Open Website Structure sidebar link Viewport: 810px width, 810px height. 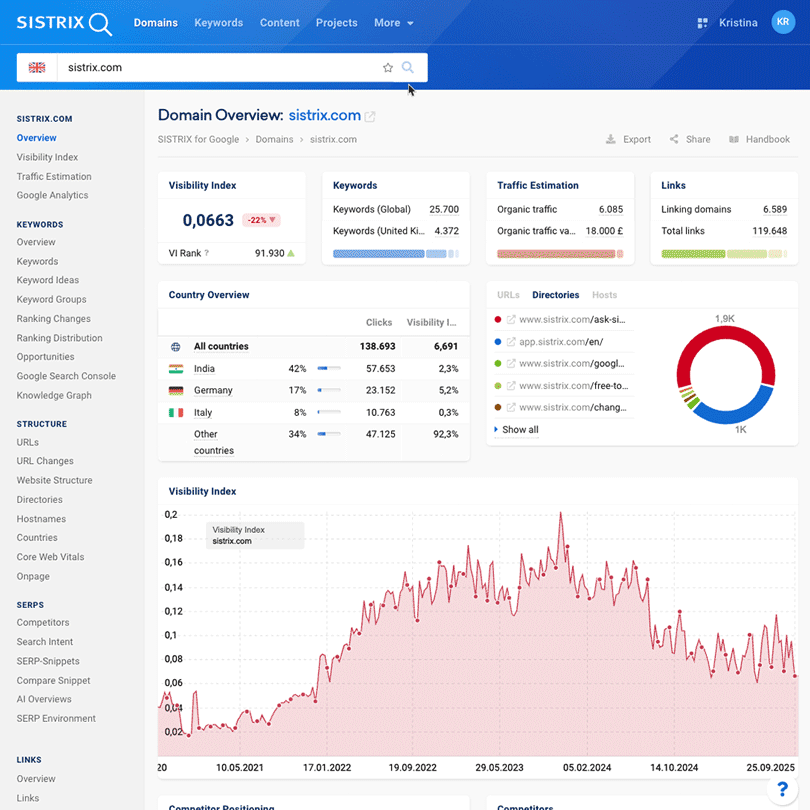54,480
